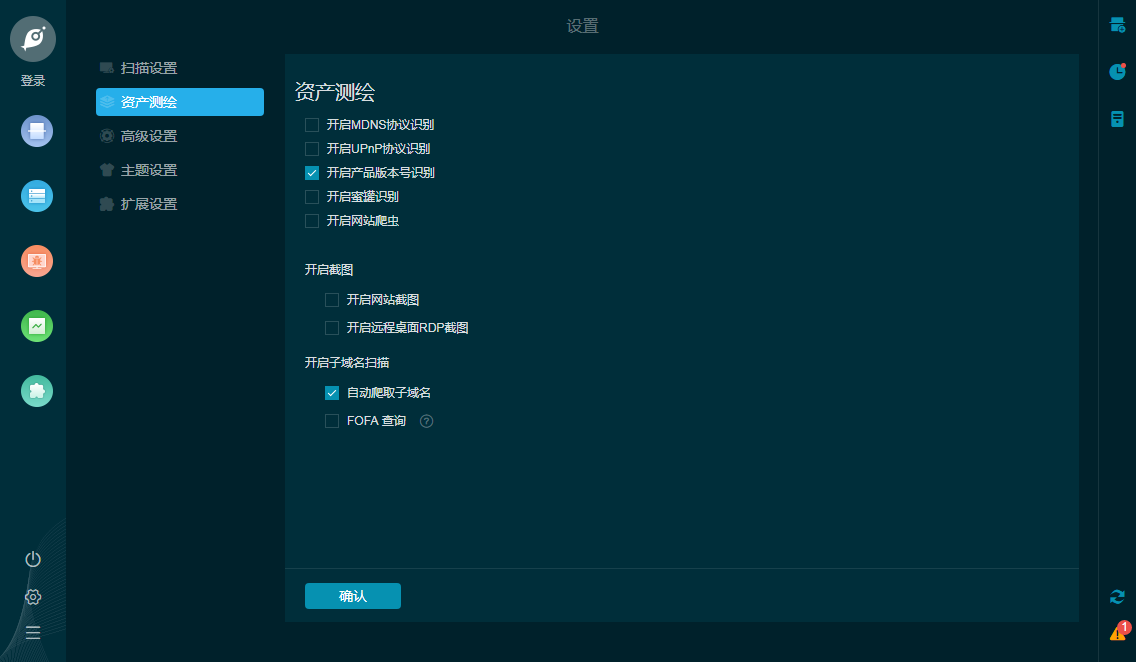This screenshot has width=1136, height=662.
Task: 取消勾选 自动爬取子域名
Action: [331, 393]
